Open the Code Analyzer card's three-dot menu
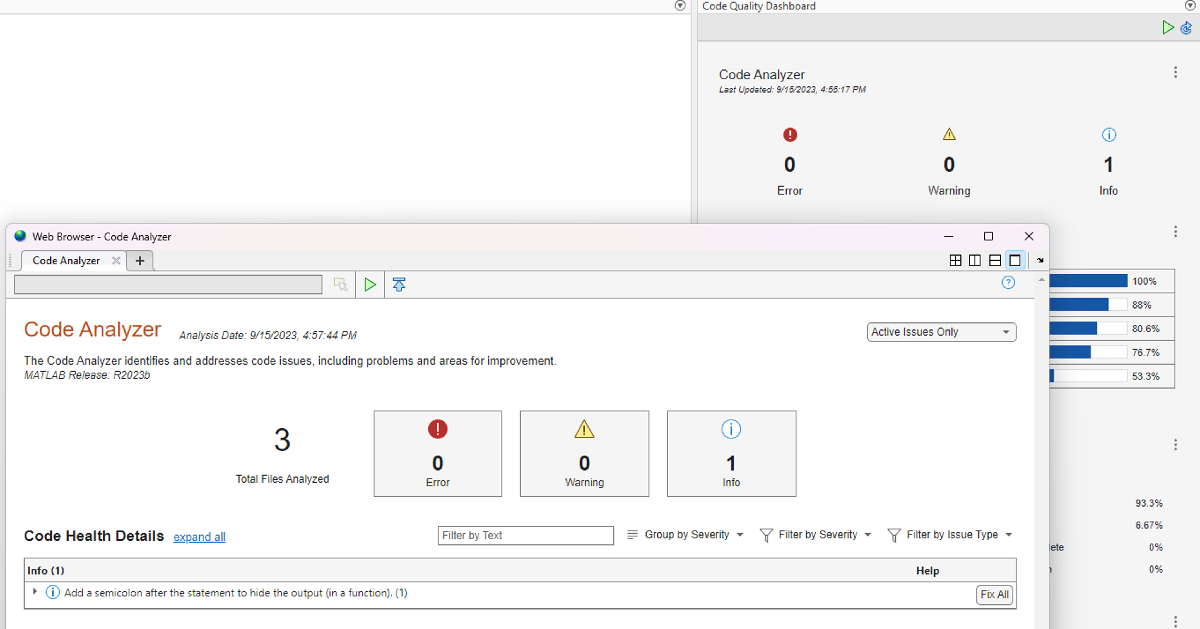Image resolution: width=1200 pixels, height=629 pixels. pyautogui.click(x=1175, y=73)
